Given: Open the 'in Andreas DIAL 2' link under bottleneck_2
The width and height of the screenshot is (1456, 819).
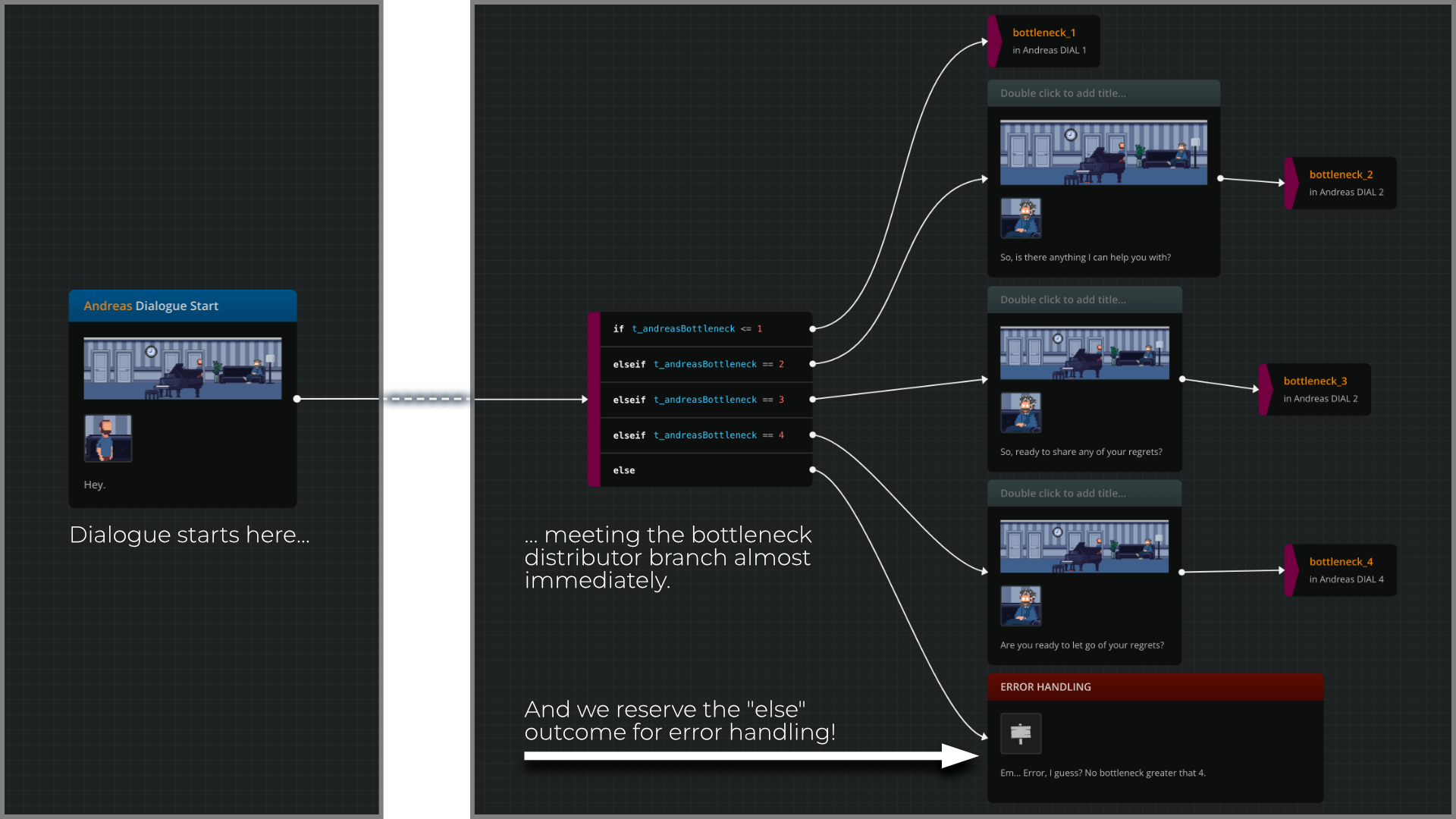Looking at the screenshot, I should coord(1347,193).
